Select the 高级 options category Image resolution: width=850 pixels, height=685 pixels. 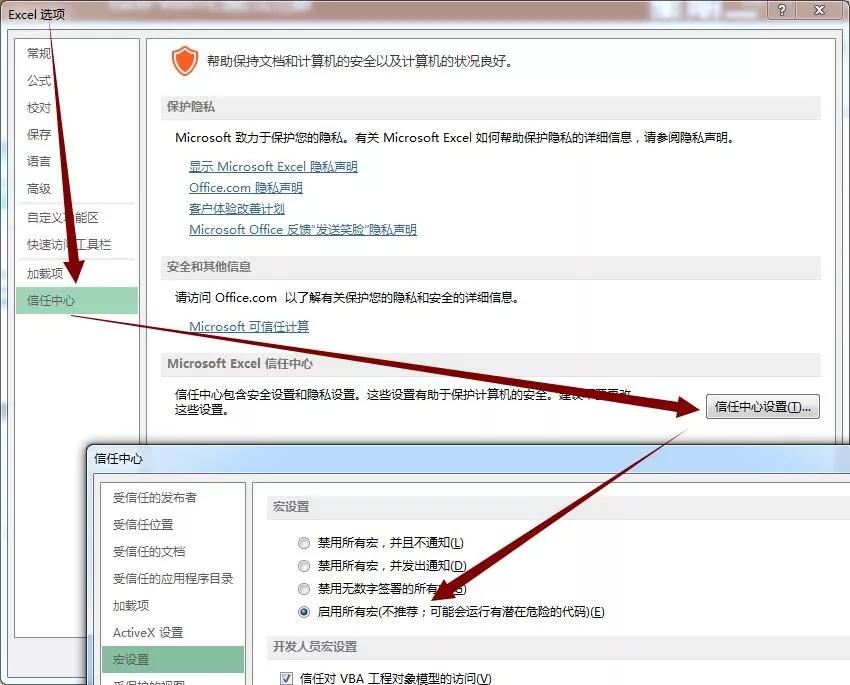click(38, 189)
